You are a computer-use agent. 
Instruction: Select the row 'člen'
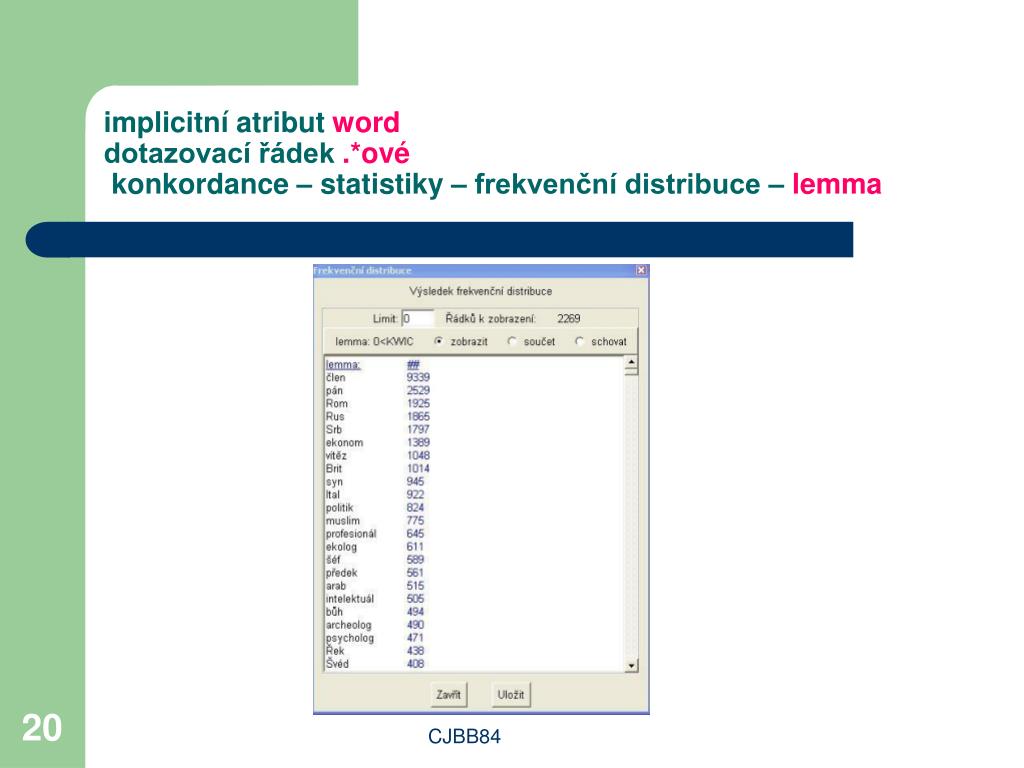click(377, 377)
